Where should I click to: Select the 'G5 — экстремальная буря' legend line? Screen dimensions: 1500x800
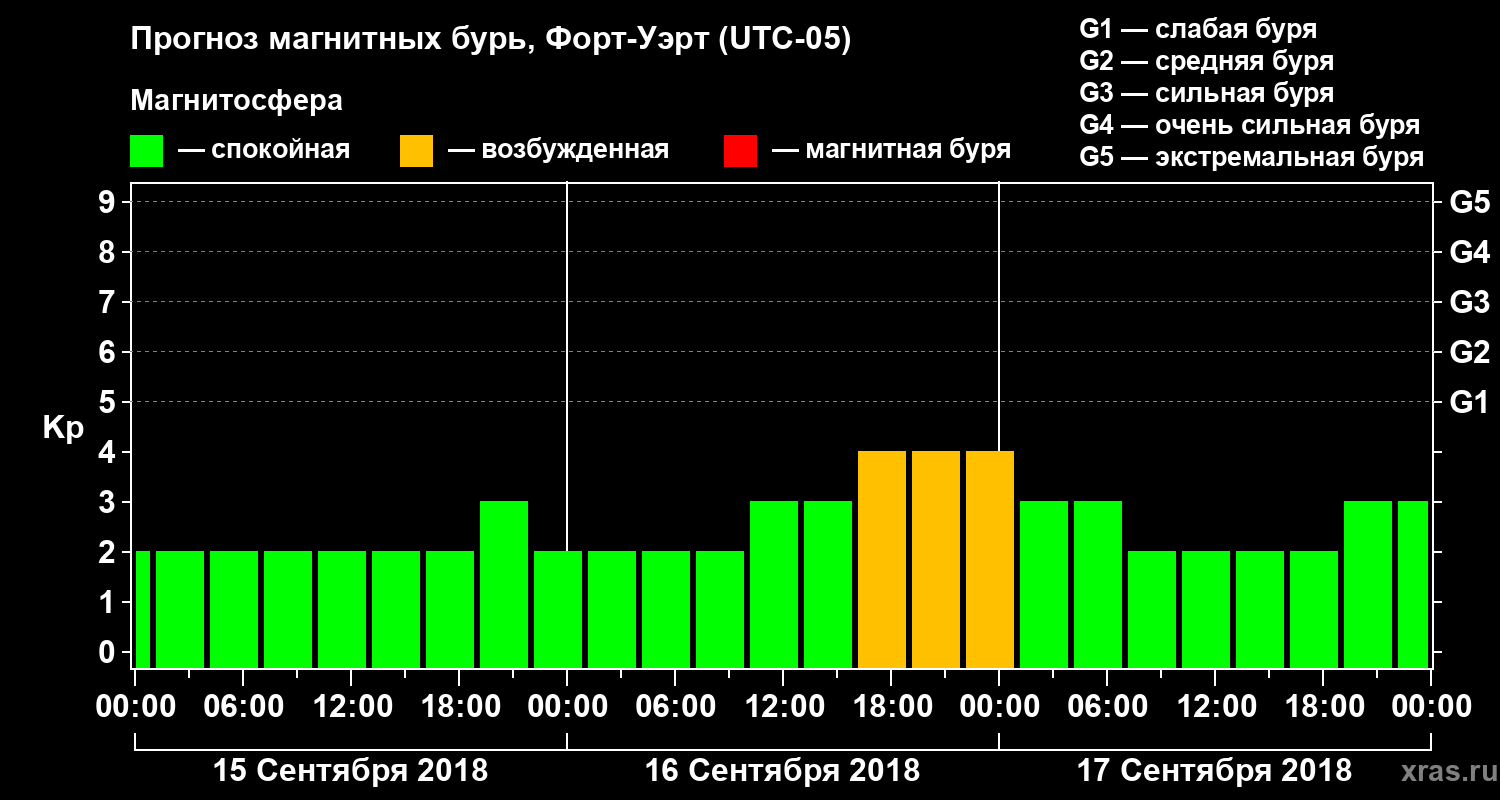[1251, 157]
